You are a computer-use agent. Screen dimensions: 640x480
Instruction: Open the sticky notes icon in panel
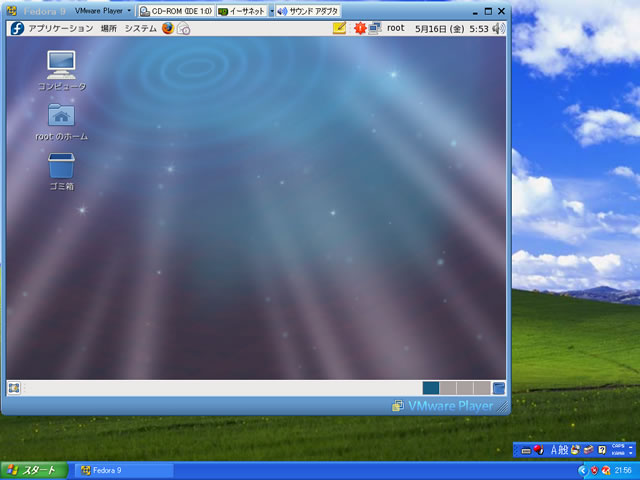(x=340, y=28)
